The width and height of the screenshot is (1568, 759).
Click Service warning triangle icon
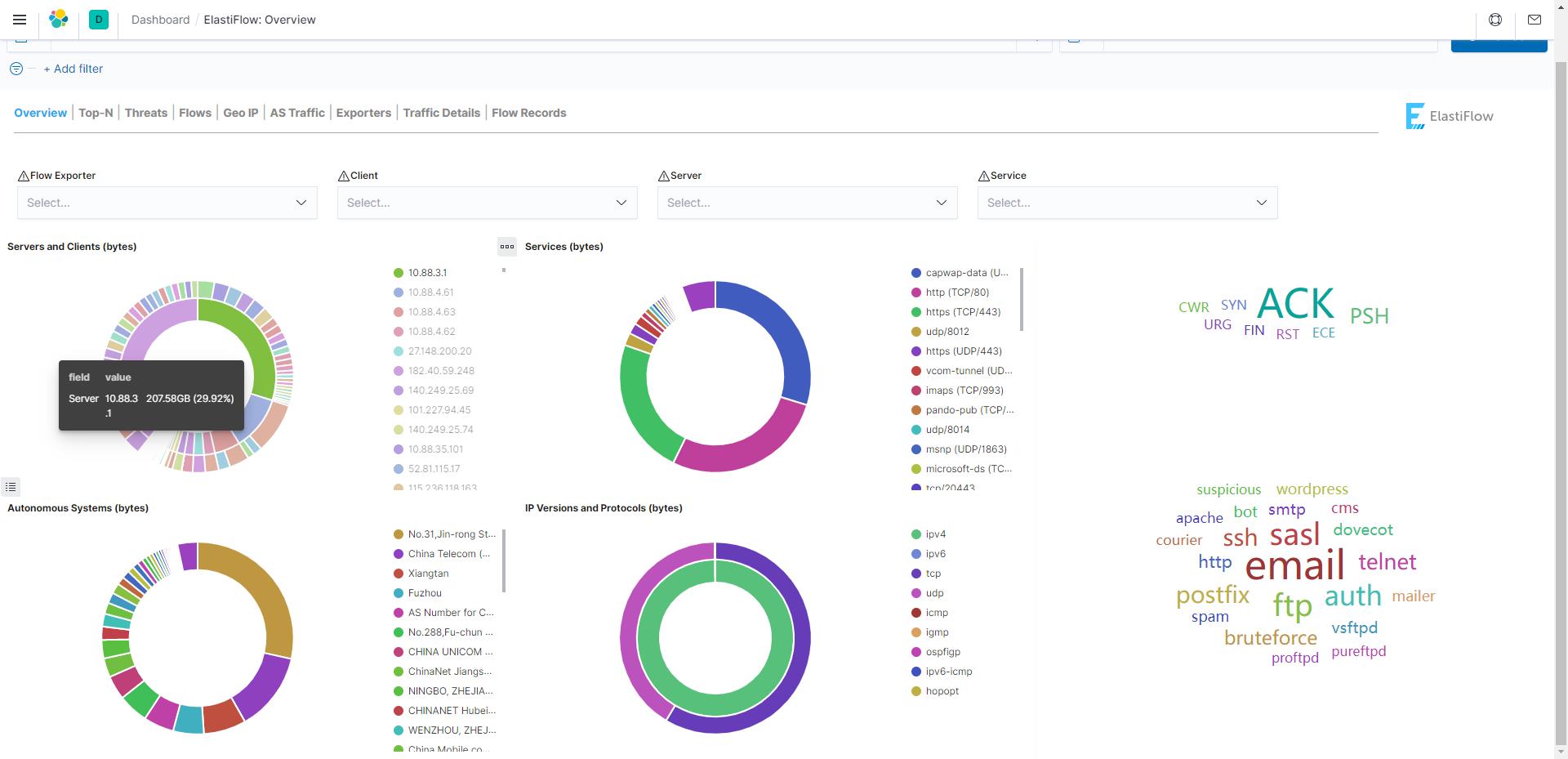(x=983, y=176)
